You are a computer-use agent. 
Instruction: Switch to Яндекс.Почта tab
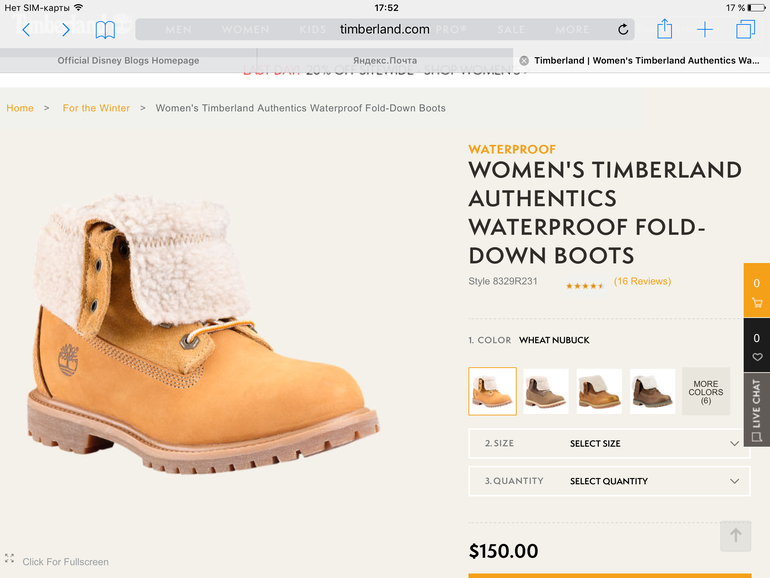385,61
